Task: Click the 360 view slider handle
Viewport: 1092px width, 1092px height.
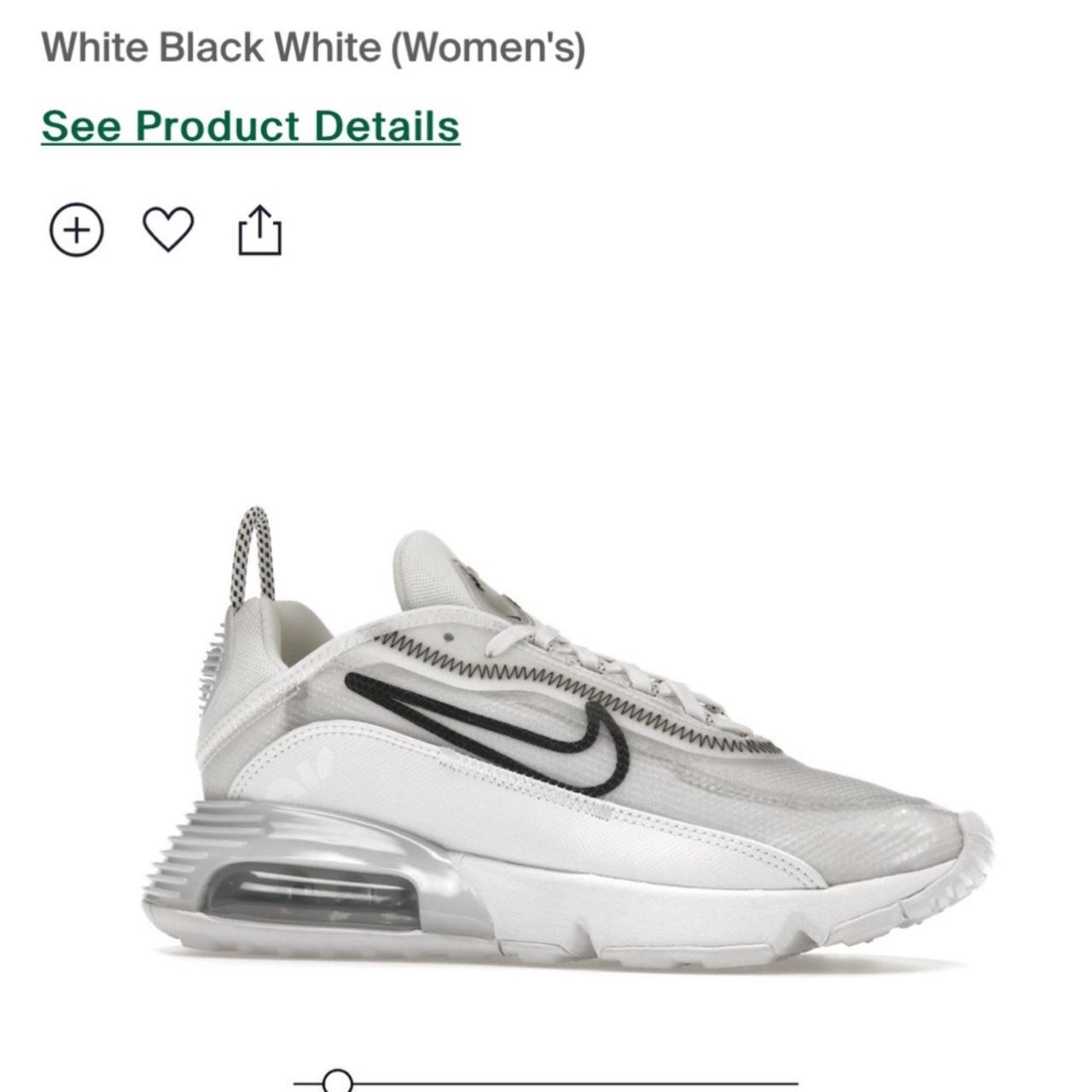Action: (x=338, y=1080)
